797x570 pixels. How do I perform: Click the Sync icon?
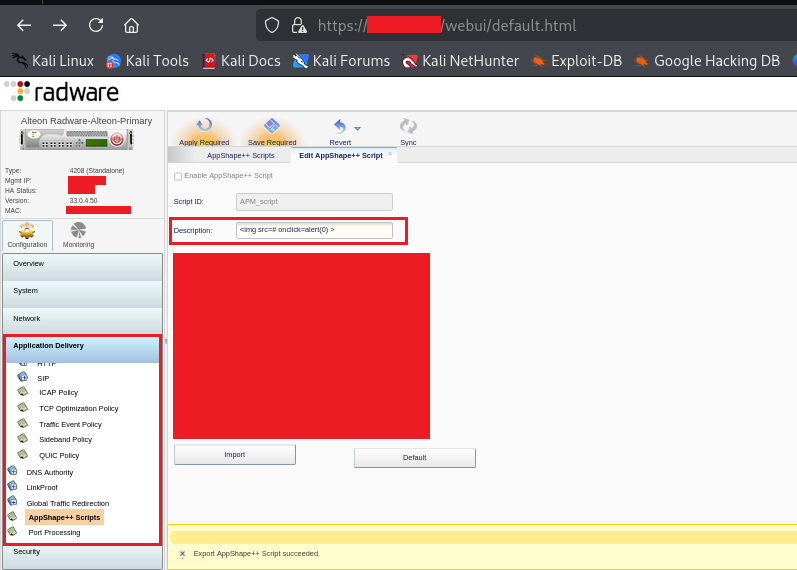pos(408,126)
